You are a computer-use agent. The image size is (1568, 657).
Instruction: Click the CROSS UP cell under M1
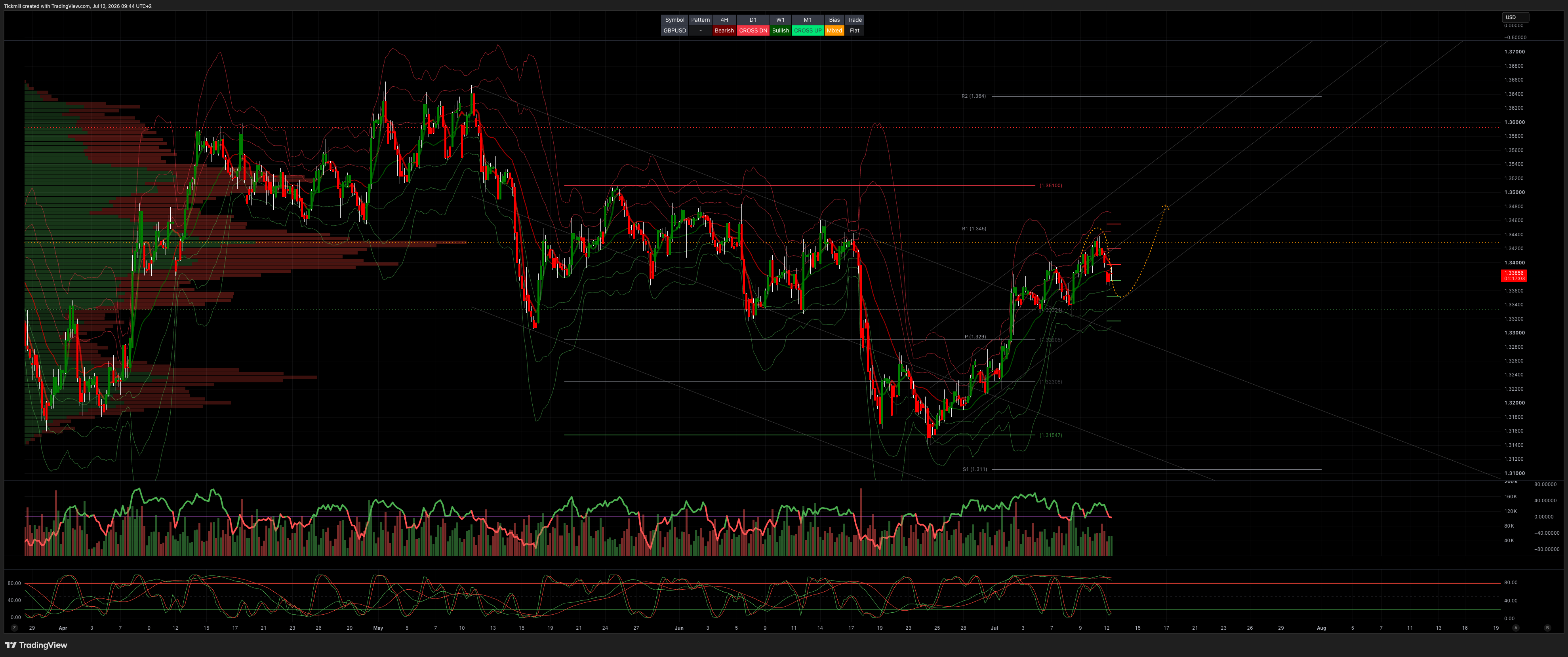click(x=808, y=30)
